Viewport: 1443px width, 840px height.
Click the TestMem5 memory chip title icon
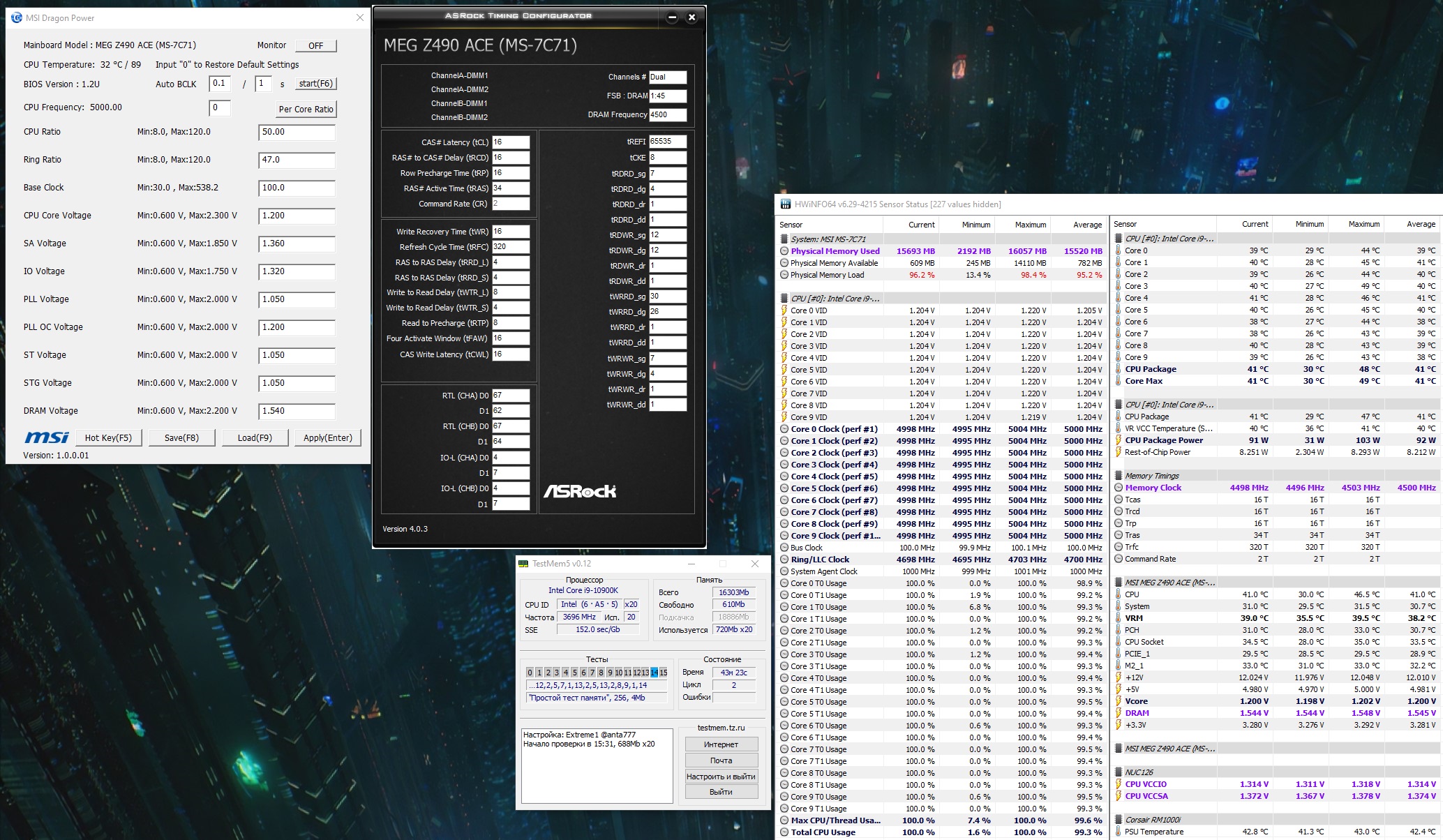click(x=524, y=564)
